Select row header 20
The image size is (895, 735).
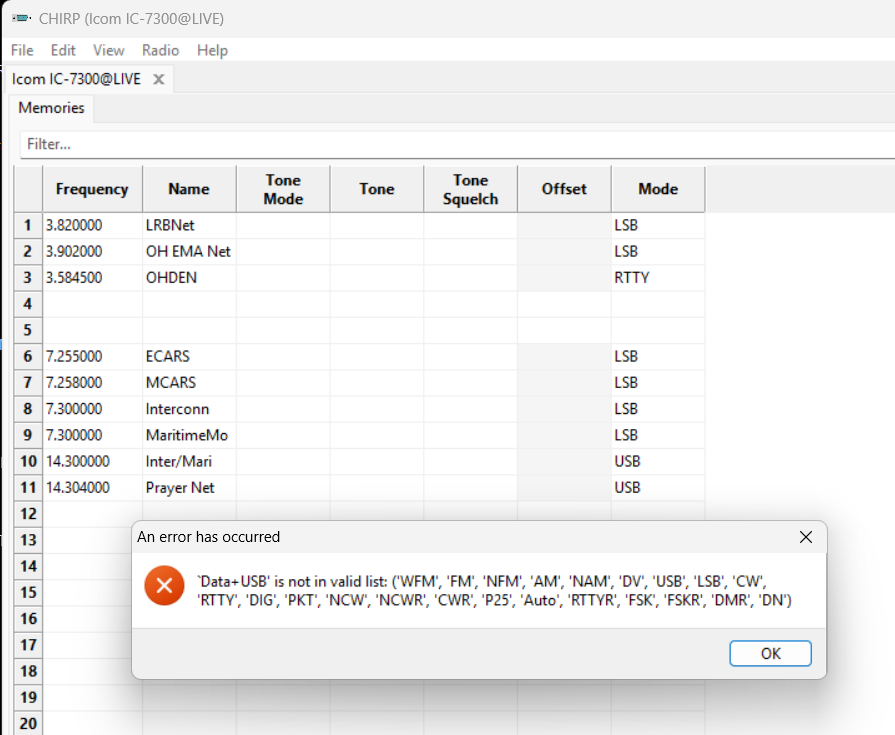[x=28, y=723]
